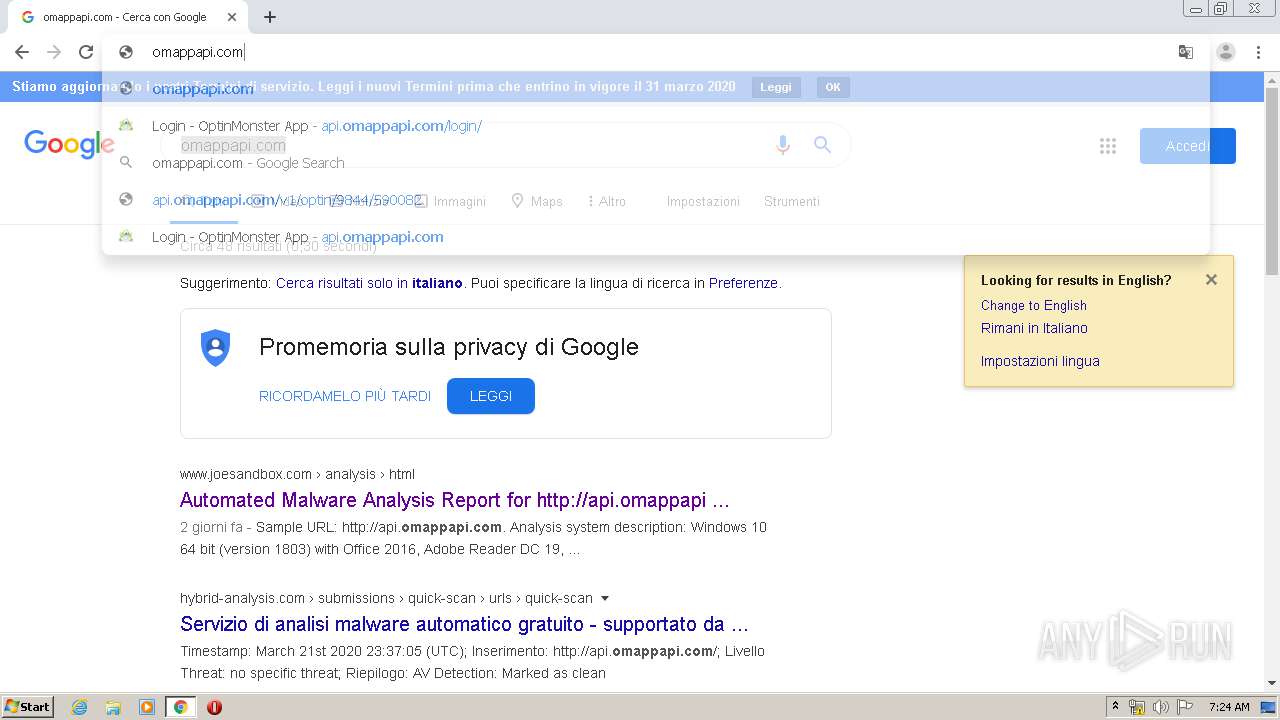The image size is (1280, 720).
Task: Click the Accedi sign-in button
Action: click(1188, 146)
